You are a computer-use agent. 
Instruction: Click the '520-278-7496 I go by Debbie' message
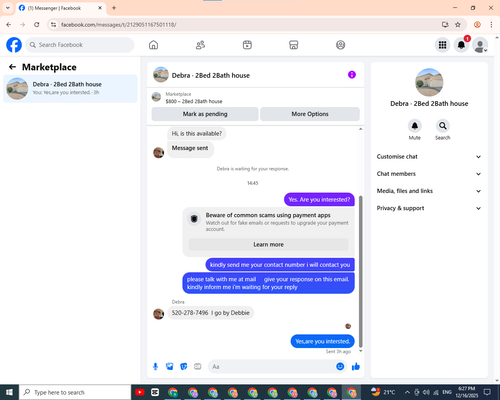pos(210,313)
